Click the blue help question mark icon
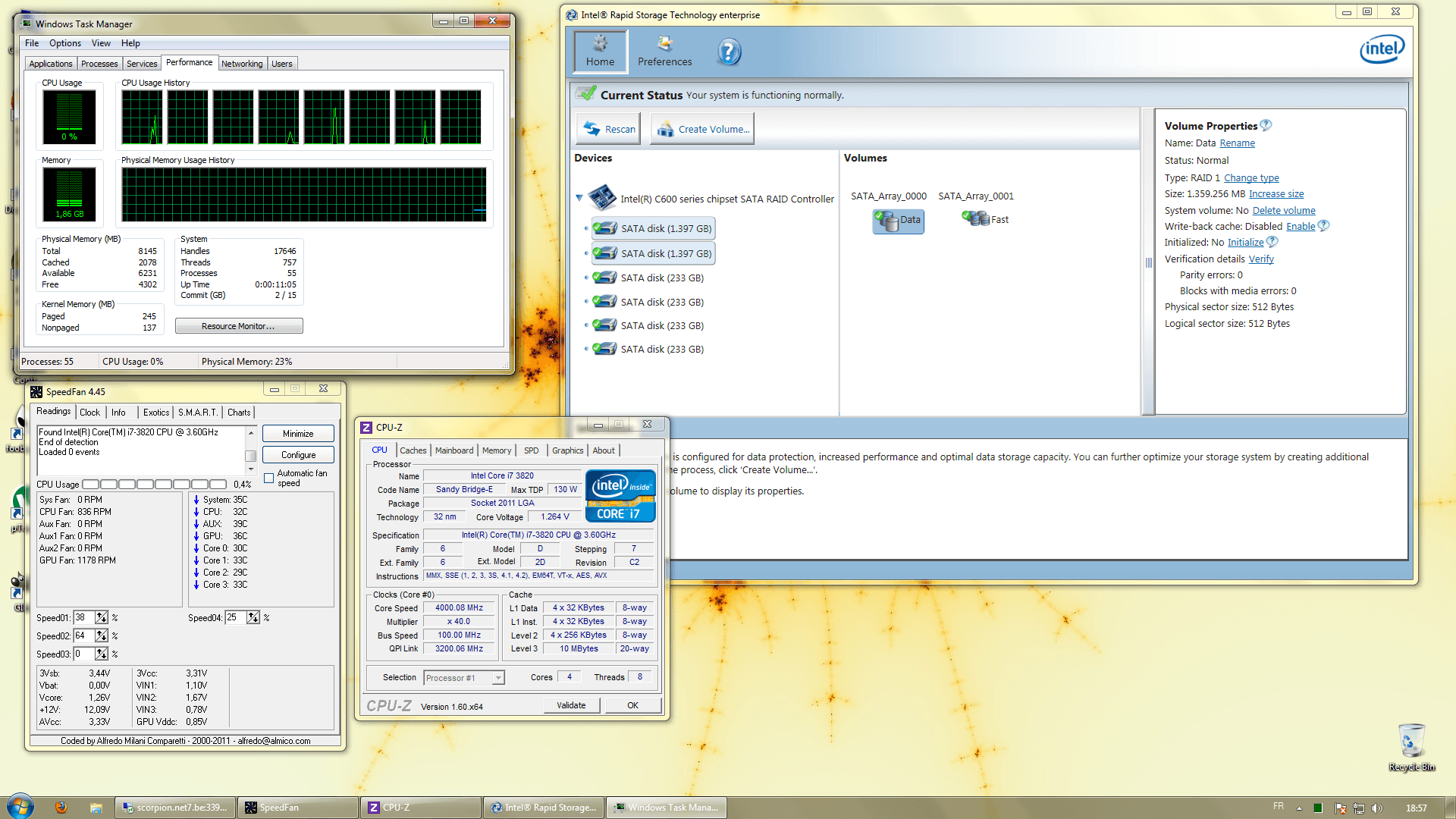The height and width of the screenshot is (819, 1456). point(728,52)
